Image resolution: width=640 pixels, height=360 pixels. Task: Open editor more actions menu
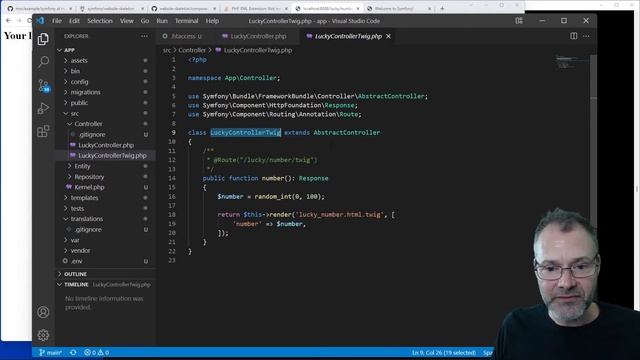(x=586, y=36)
